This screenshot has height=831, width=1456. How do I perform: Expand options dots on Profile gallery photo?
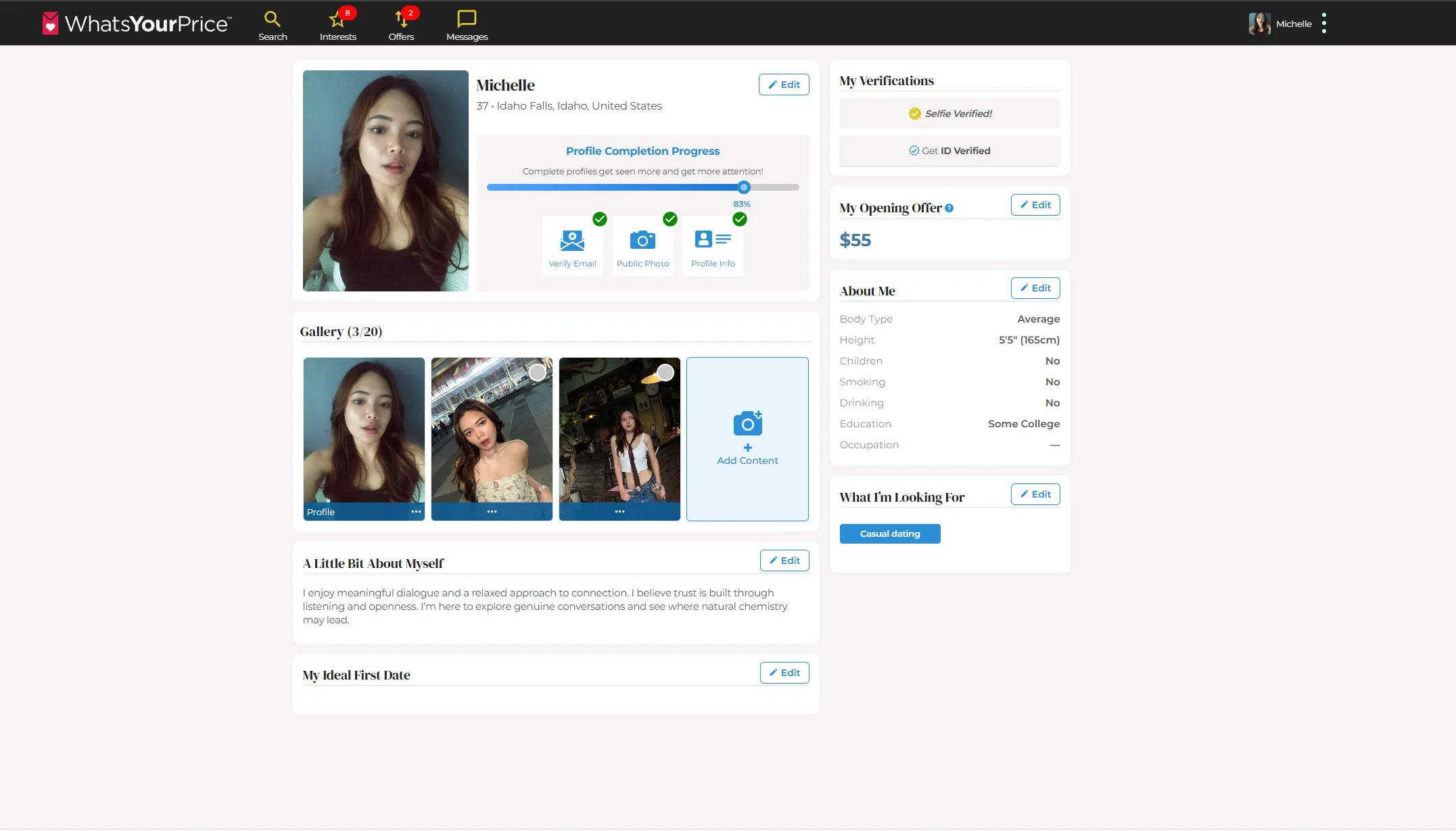coord(416,512)
